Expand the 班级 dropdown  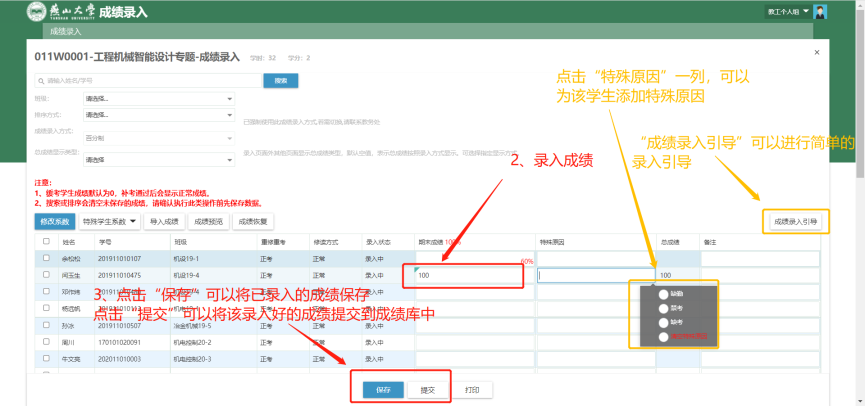tap(159, 99)
